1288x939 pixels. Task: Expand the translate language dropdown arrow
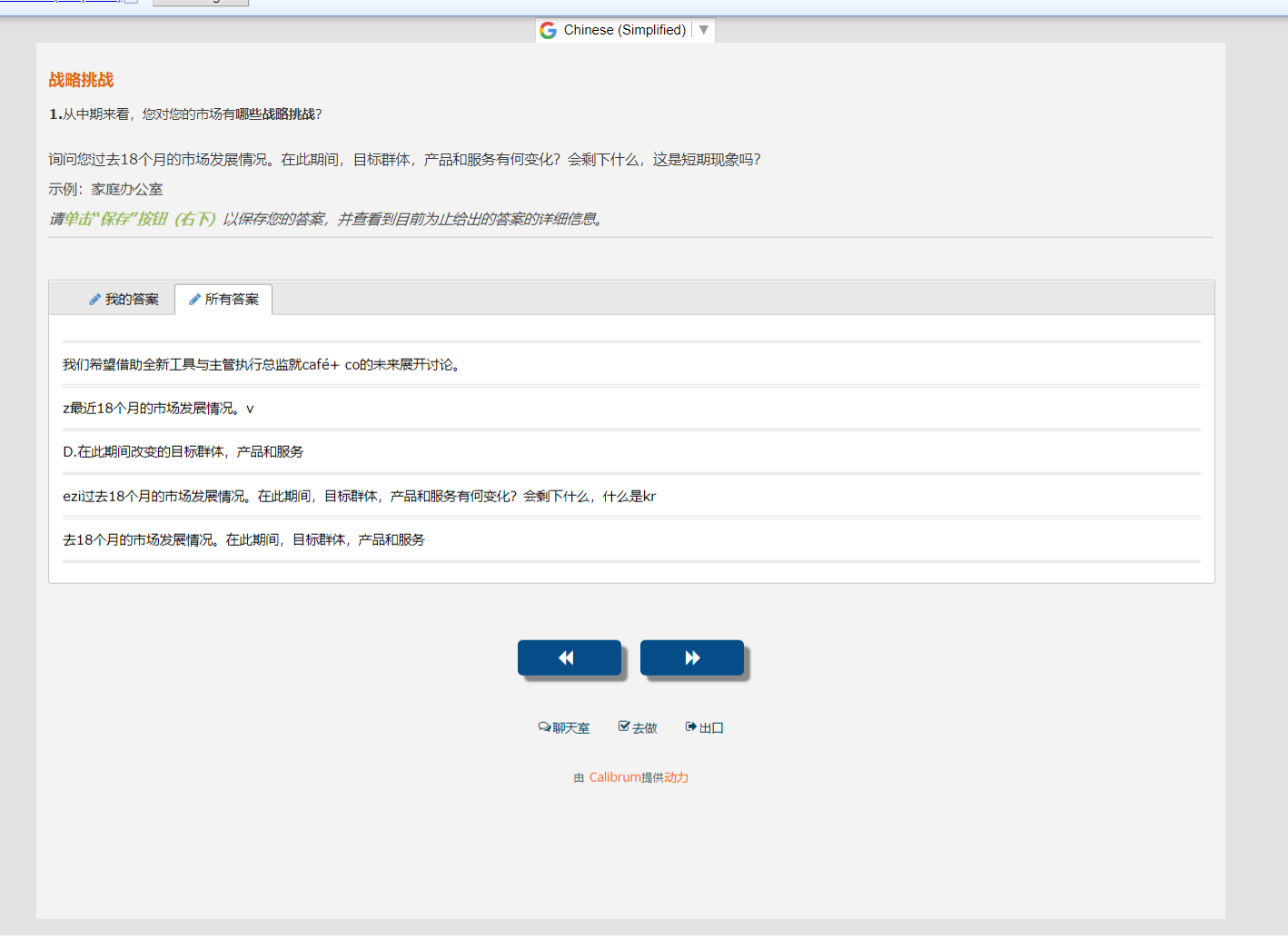pyautogui.click(x=704, y=30)
